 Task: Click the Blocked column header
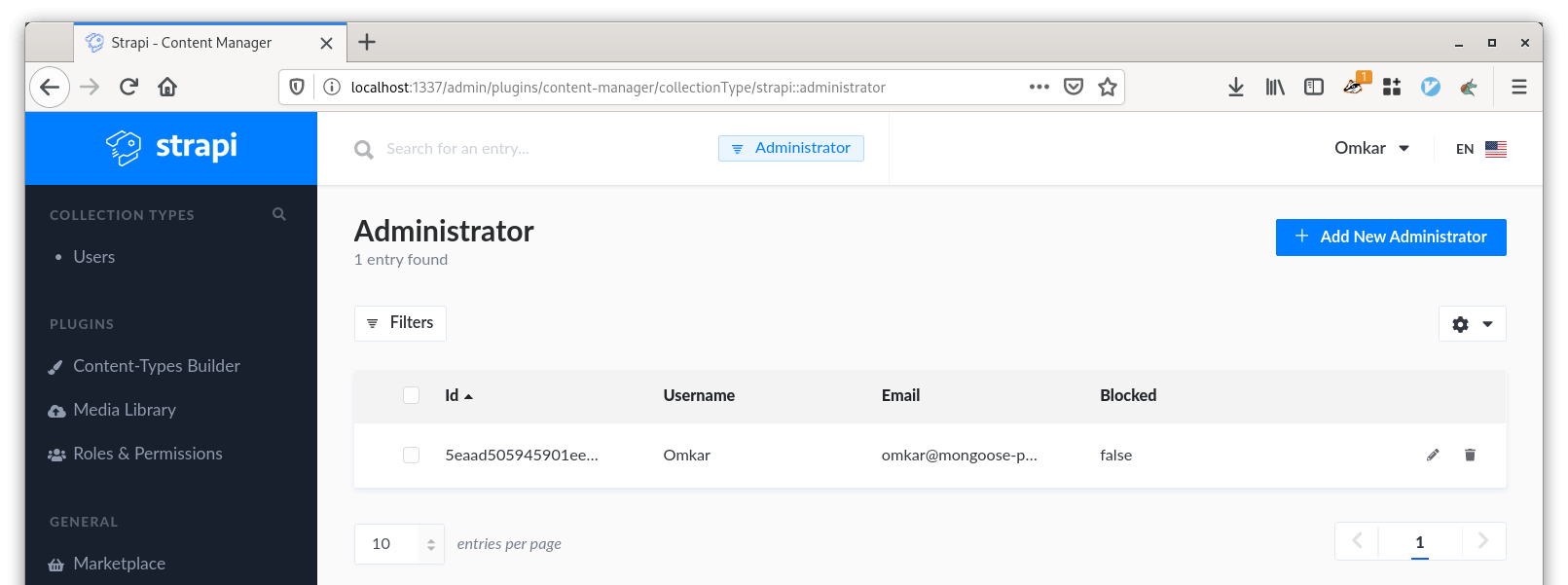[1128, 395]
